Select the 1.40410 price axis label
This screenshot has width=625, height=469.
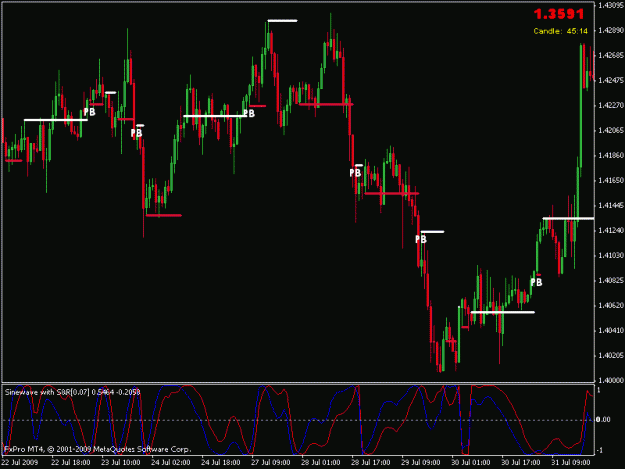(x=610, y=331)
